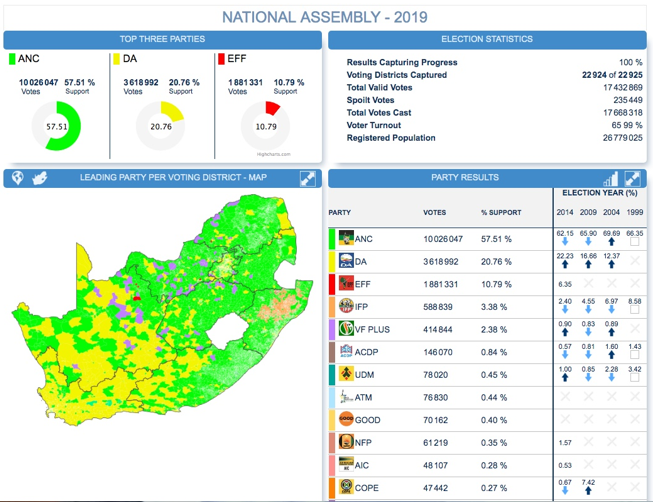This screenshot has height=502, width=661.
Task: Click the NFP 2014 value 1.57
Action: tap(565, 443)
